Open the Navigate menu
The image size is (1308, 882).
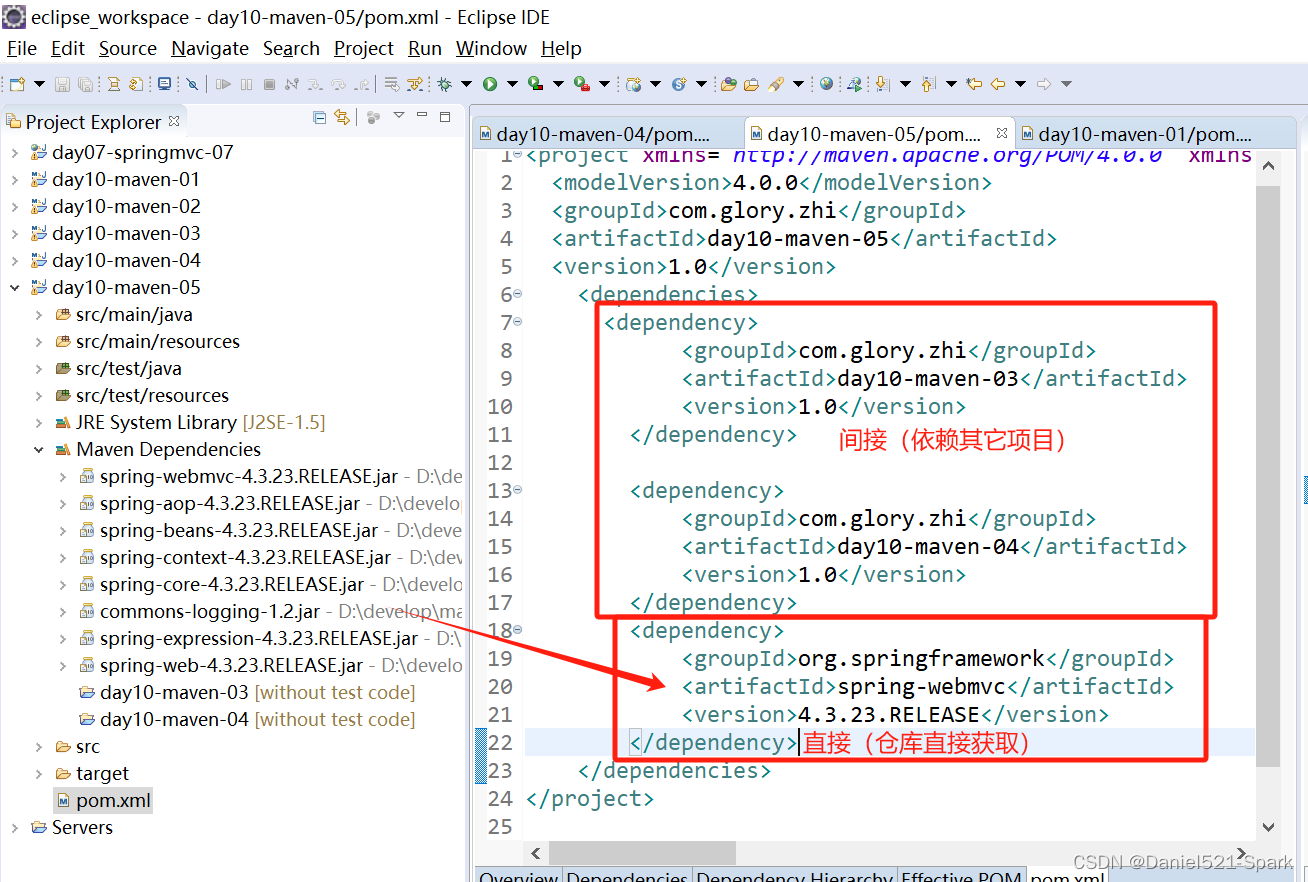pos(210,48)
